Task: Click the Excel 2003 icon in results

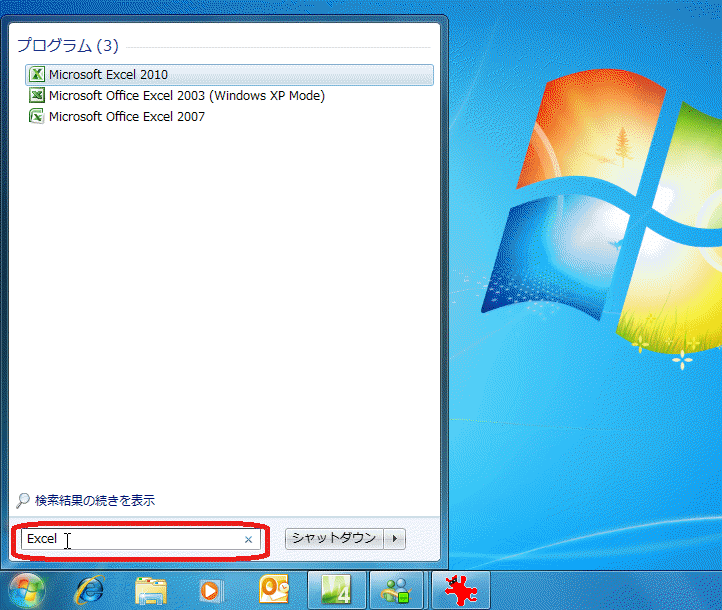Action: pos(37,96)
